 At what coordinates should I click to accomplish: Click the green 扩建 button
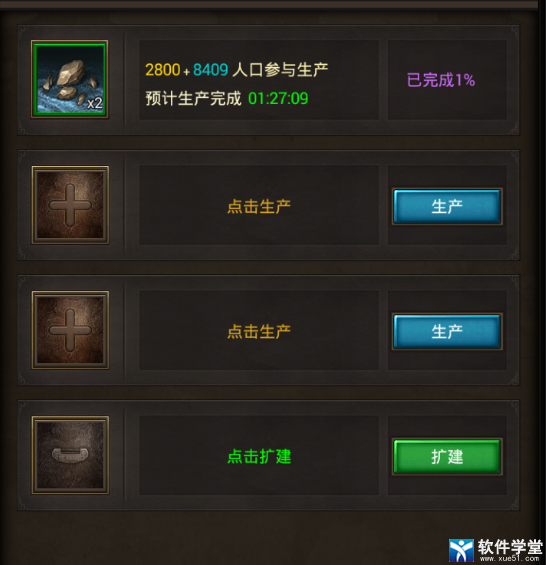point(447,457)
